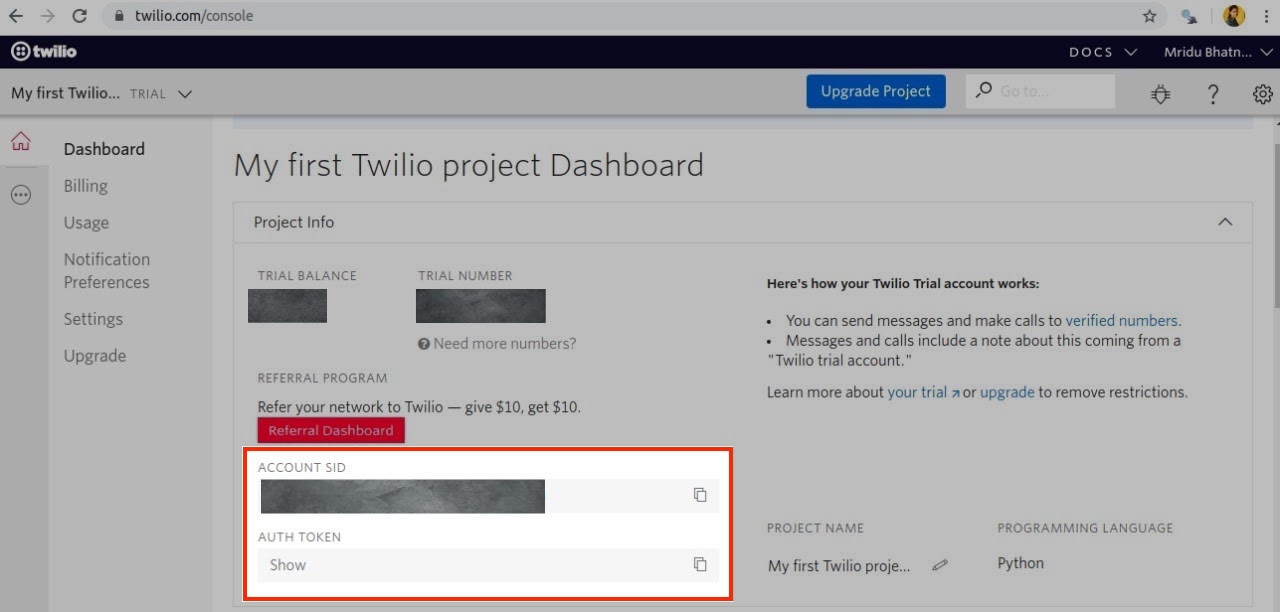Select Dashboard in the sidebar

click(x=104, y=149)
